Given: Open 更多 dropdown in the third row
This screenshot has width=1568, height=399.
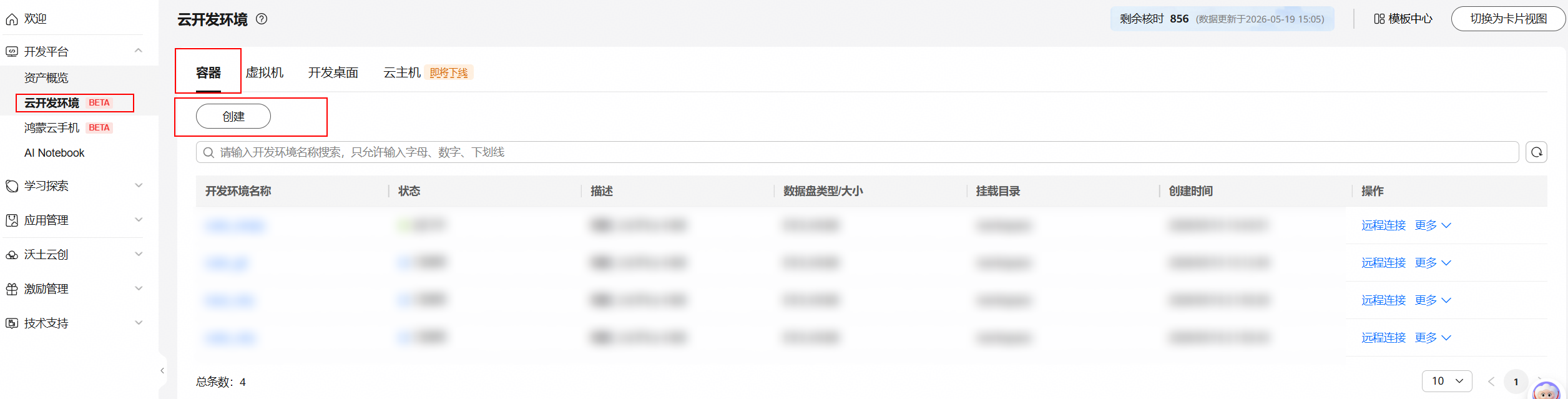Looking at the screenshot, I should click(1433, 300).
